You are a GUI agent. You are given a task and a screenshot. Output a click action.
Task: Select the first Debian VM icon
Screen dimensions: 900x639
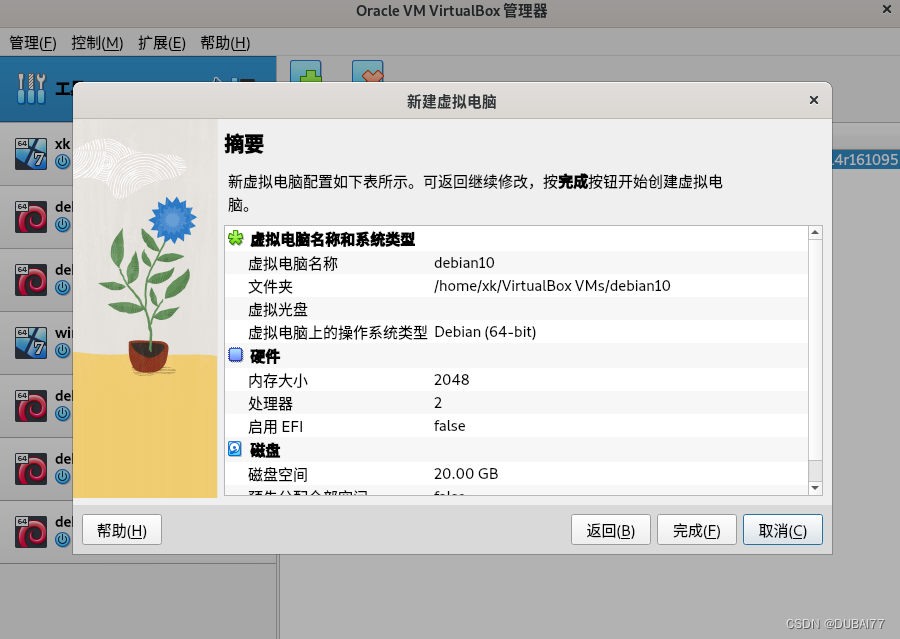point(31,217)
